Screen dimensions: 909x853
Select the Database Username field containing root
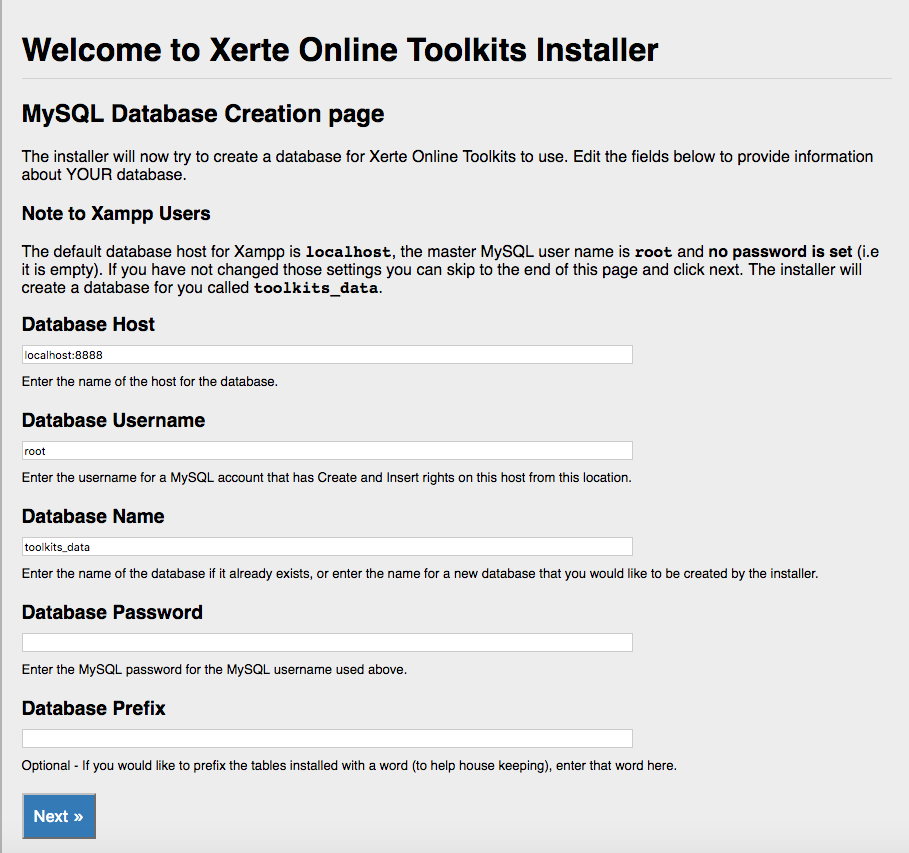click(327, 451)
